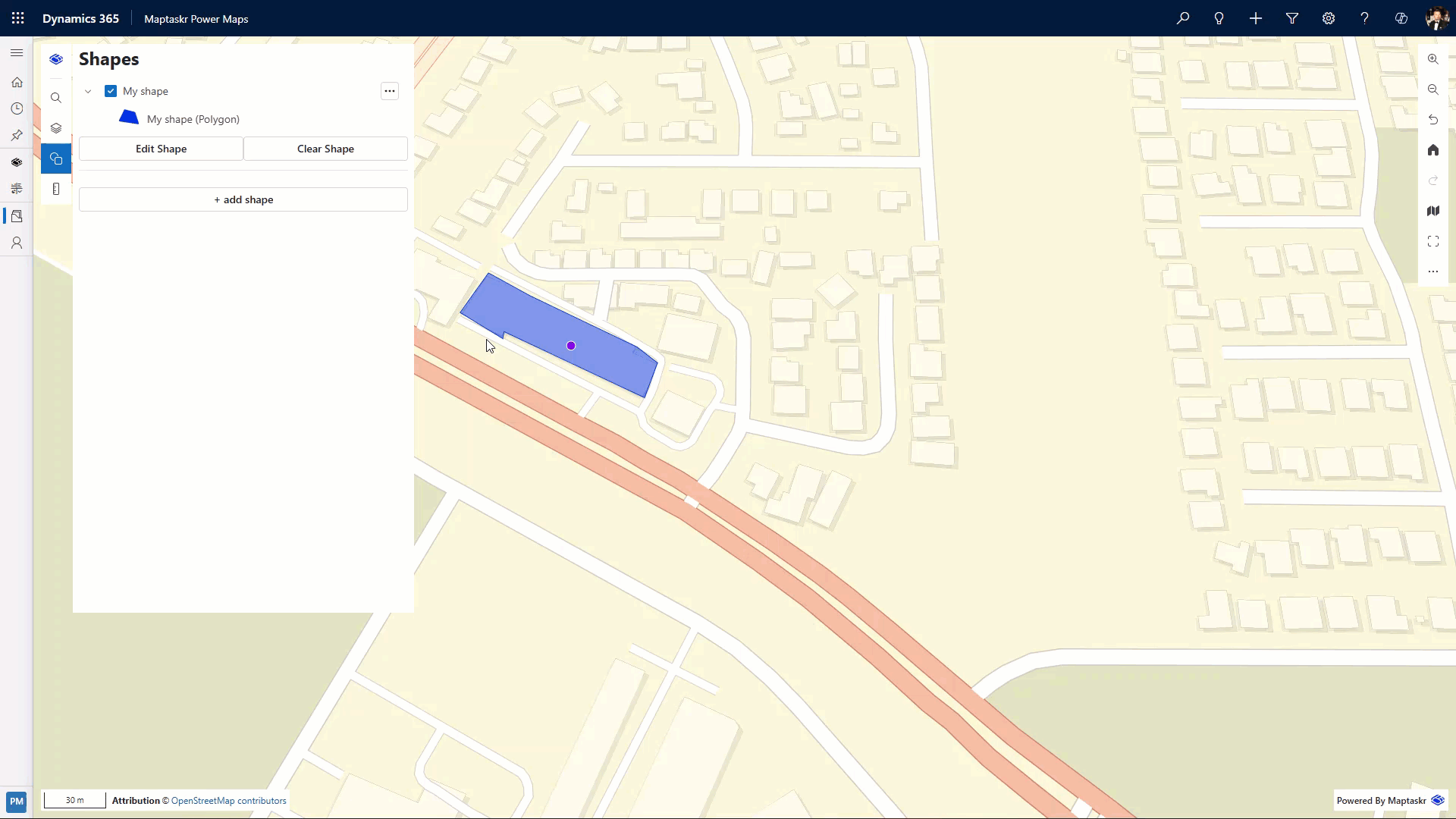Expand the map controls more options
Viewport: 1456px width, 819px height.
tap(1432, 271)
